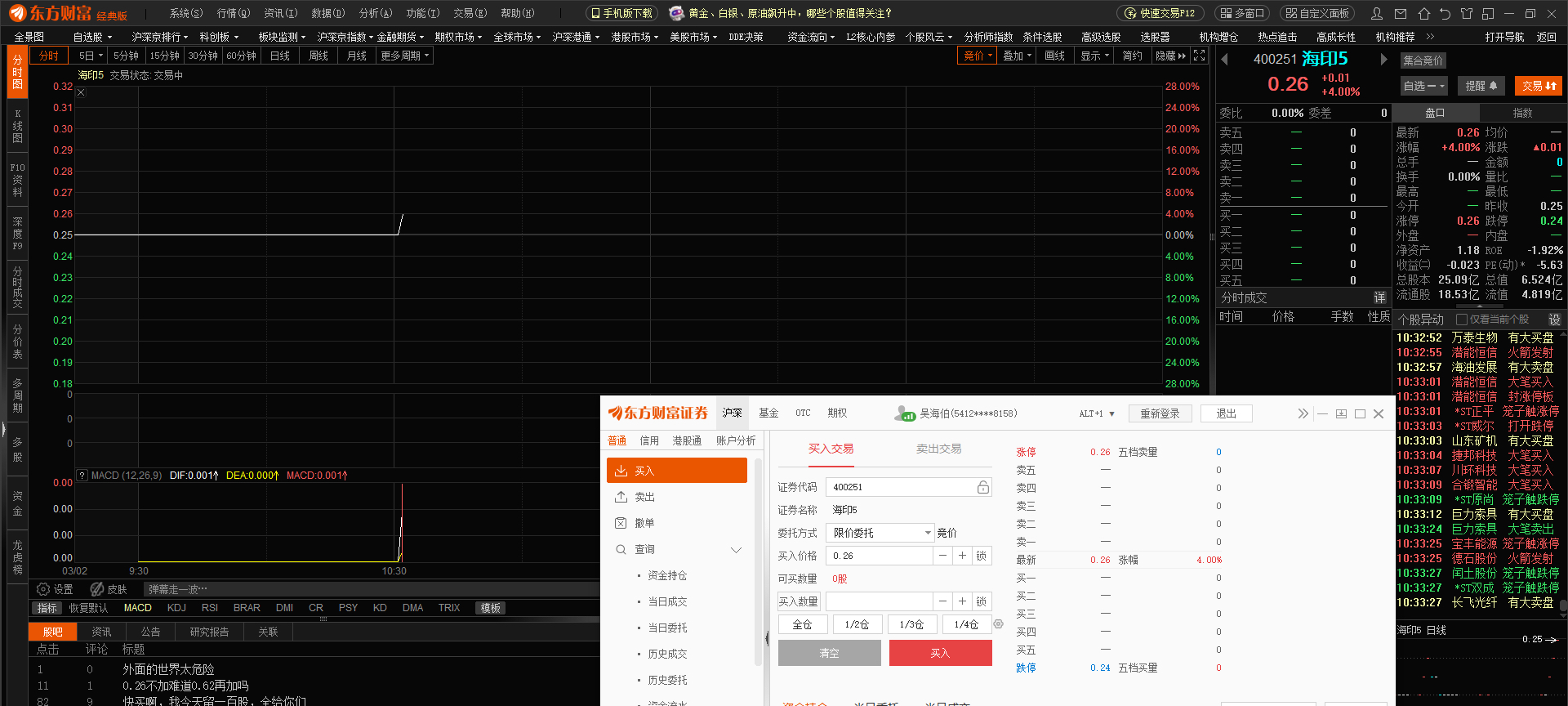Open the mail message icon in title bar
The width and height of the screenshot is (1568, 706).
click(1401, 13)
